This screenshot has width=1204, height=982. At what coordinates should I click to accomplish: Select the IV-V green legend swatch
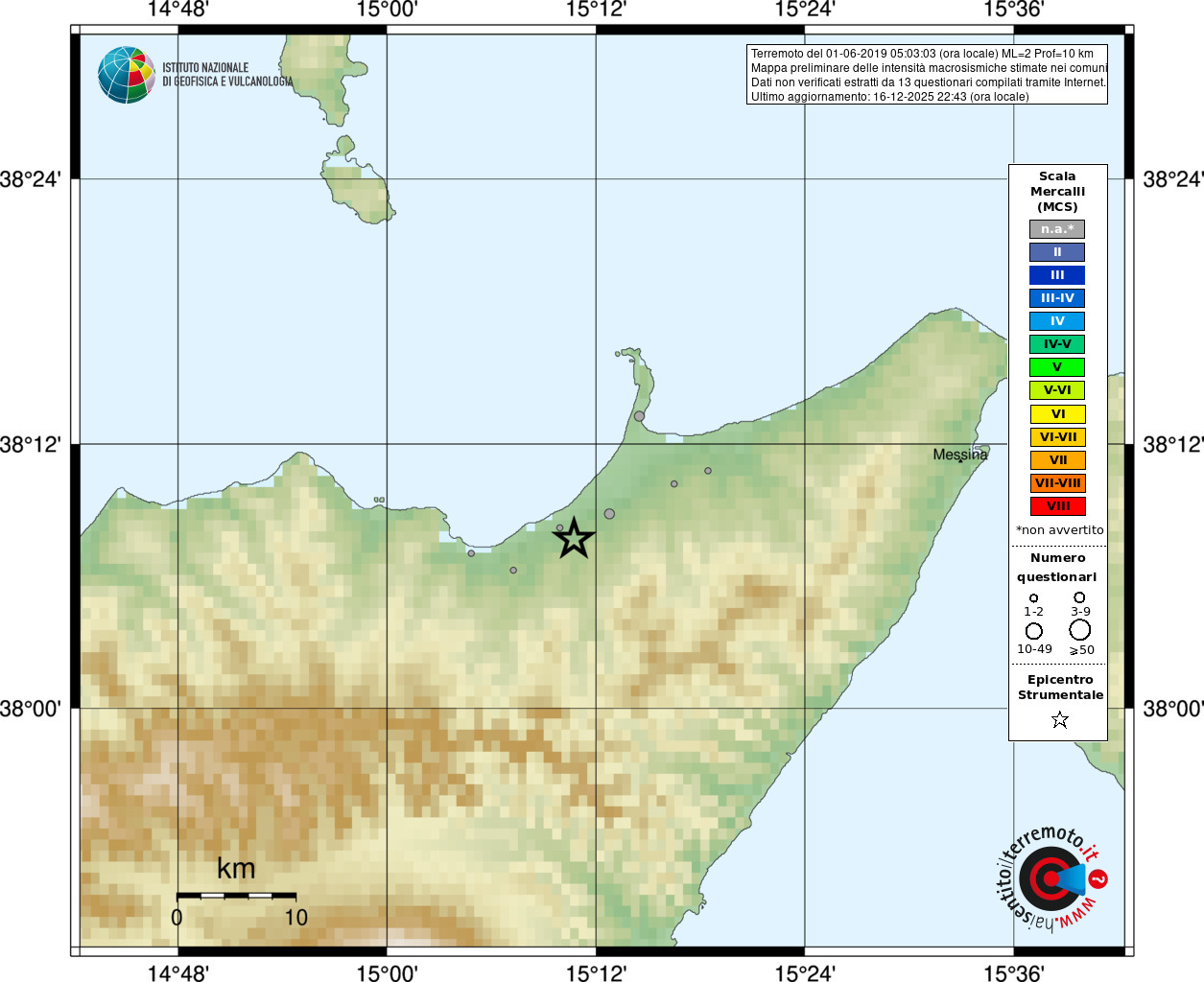click(1057, 344)
